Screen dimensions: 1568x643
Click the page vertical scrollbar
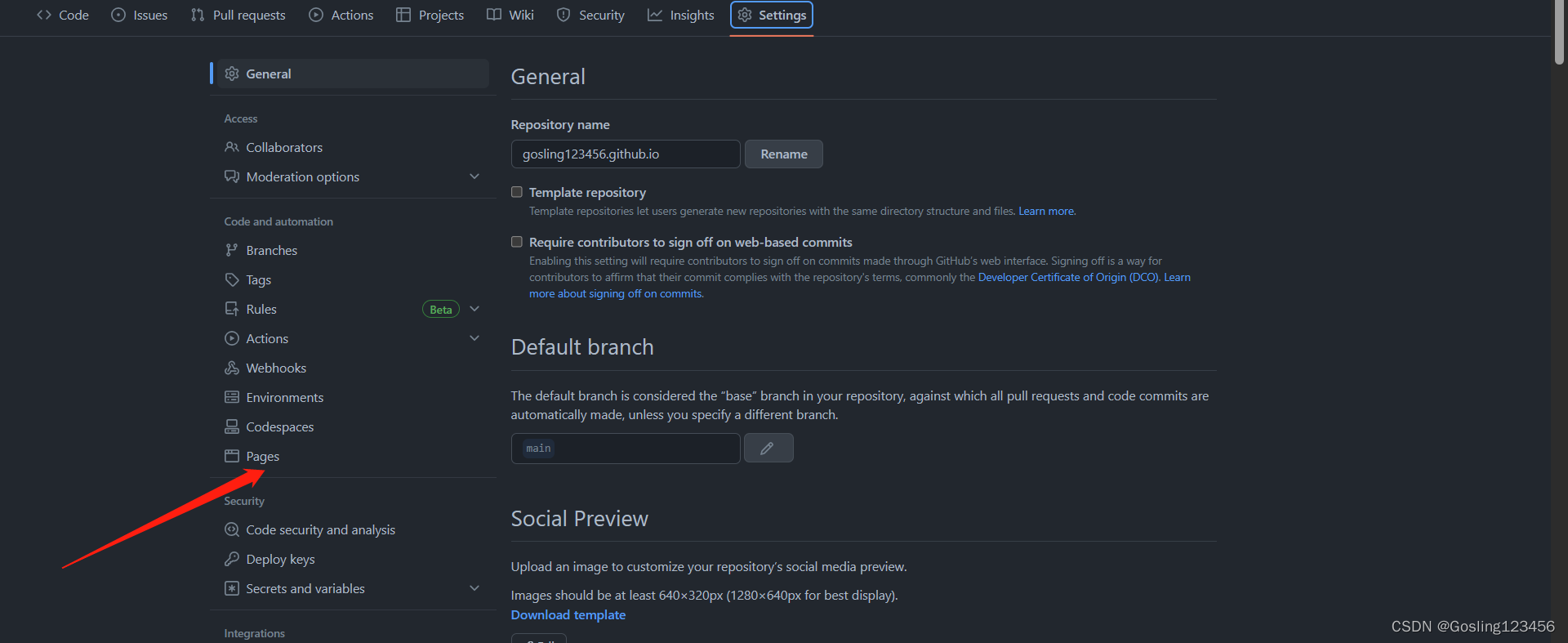[1560, 33]
